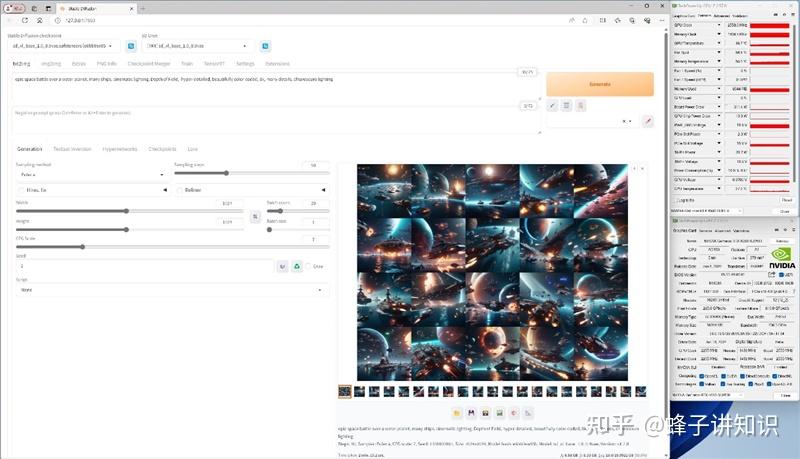The width and height of the screenshot is (800, 459).
Task: Go to browser home page icon
Action: (40, 20)
